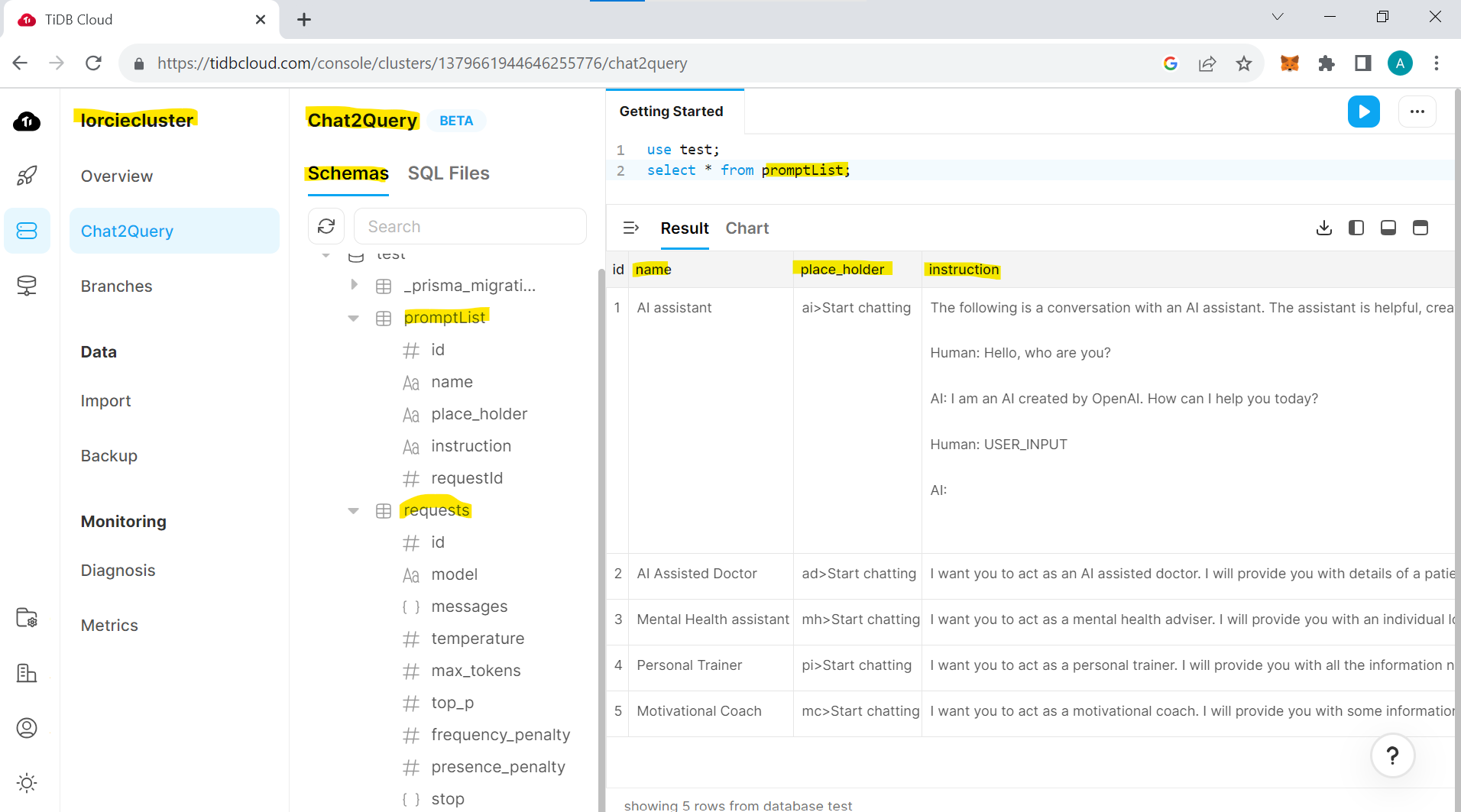Toggle the light theme with the sun icon
The image size is (1461, 812).
point(27,782)
